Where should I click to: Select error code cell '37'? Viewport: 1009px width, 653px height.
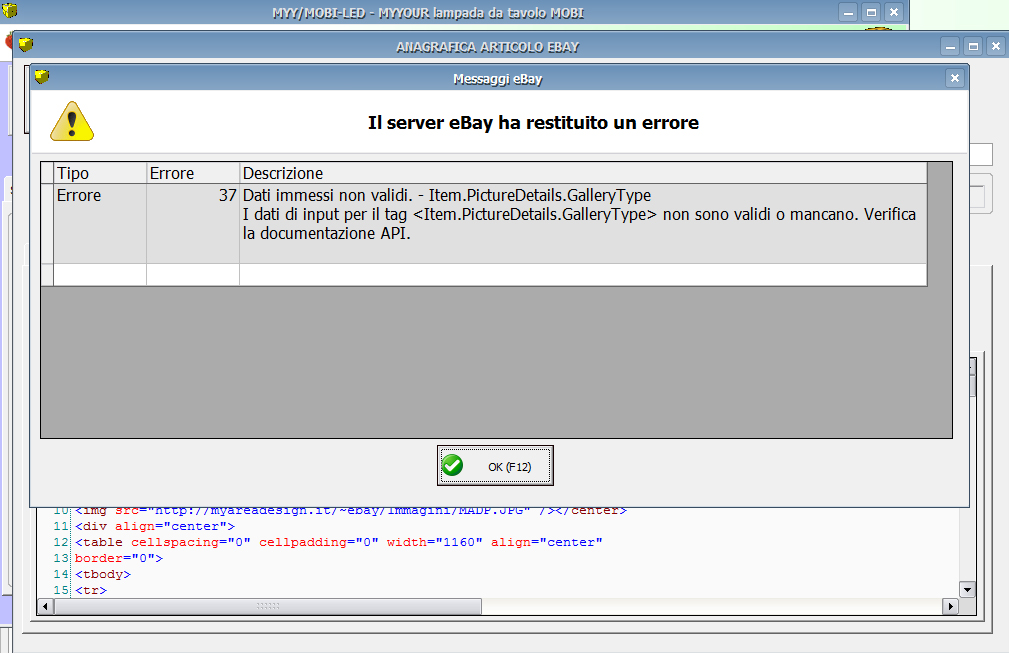coord(193,223)
